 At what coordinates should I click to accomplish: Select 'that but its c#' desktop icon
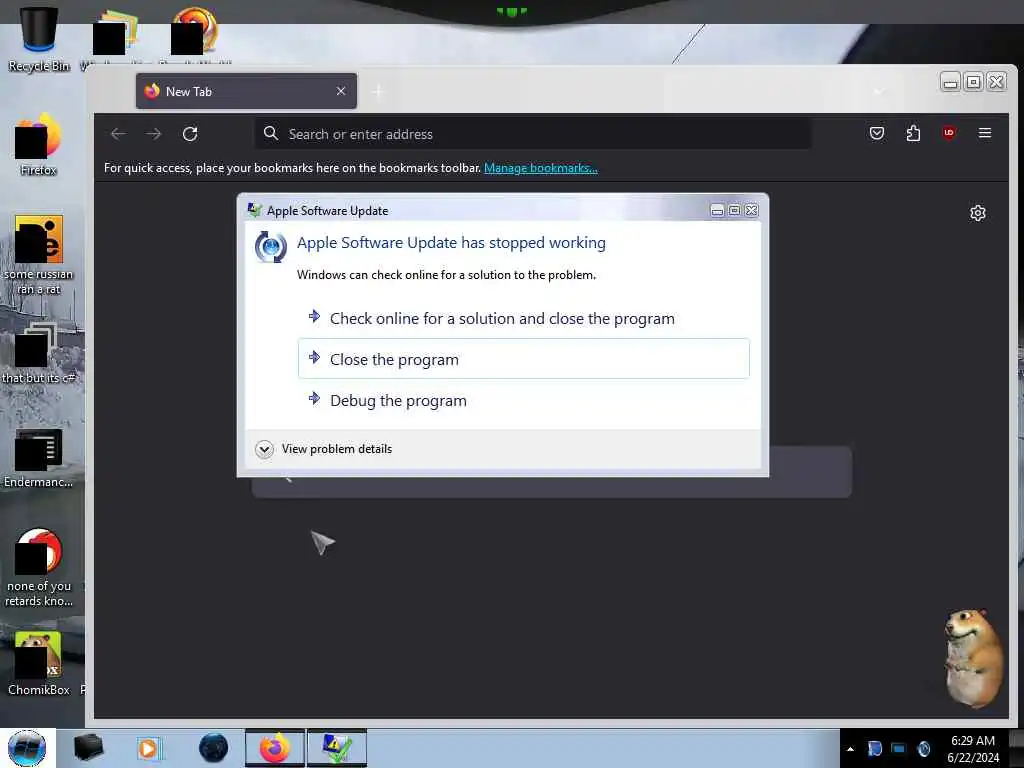[x=39, y=353]
